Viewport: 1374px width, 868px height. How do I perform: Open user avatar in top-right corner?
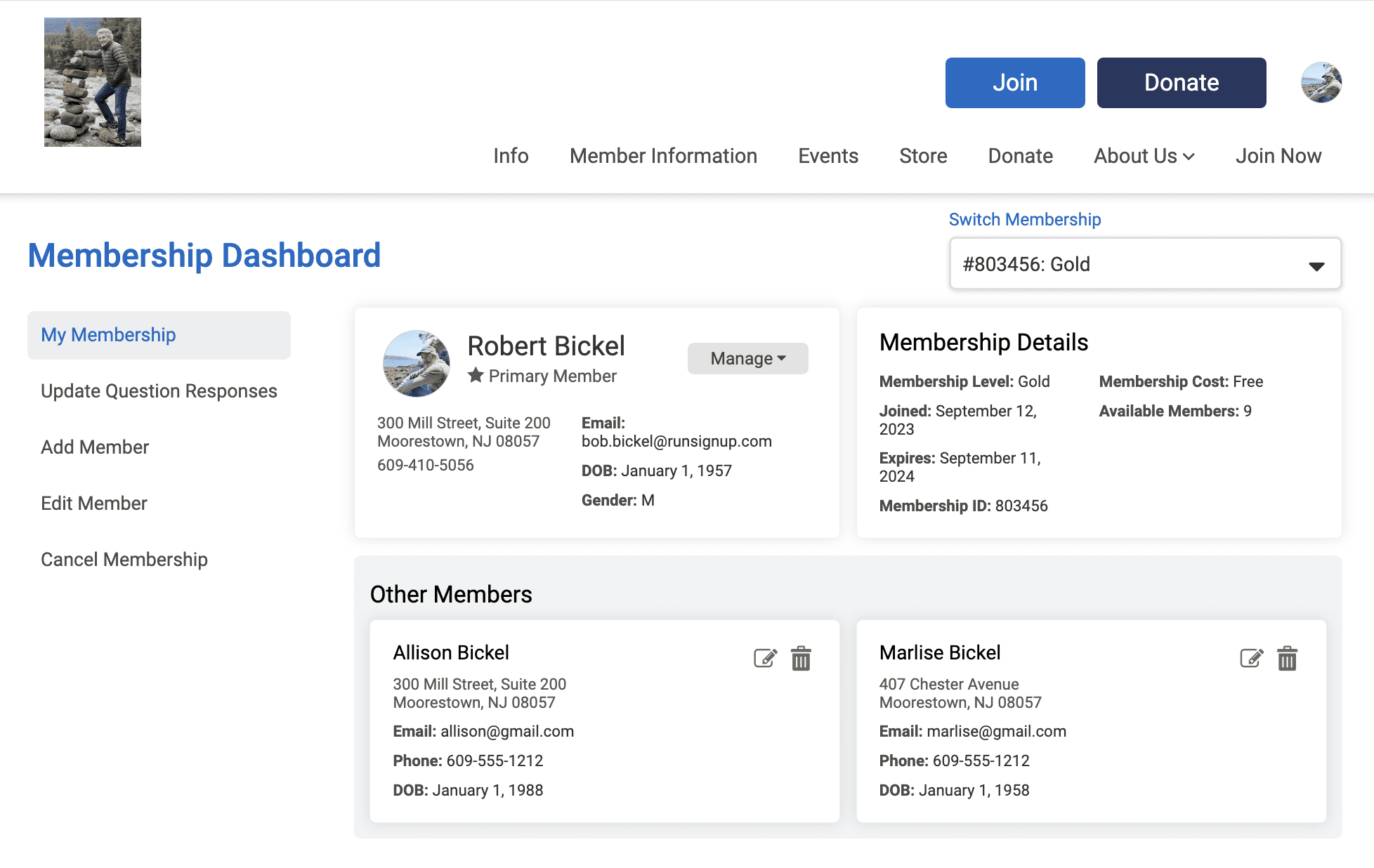1321,82
